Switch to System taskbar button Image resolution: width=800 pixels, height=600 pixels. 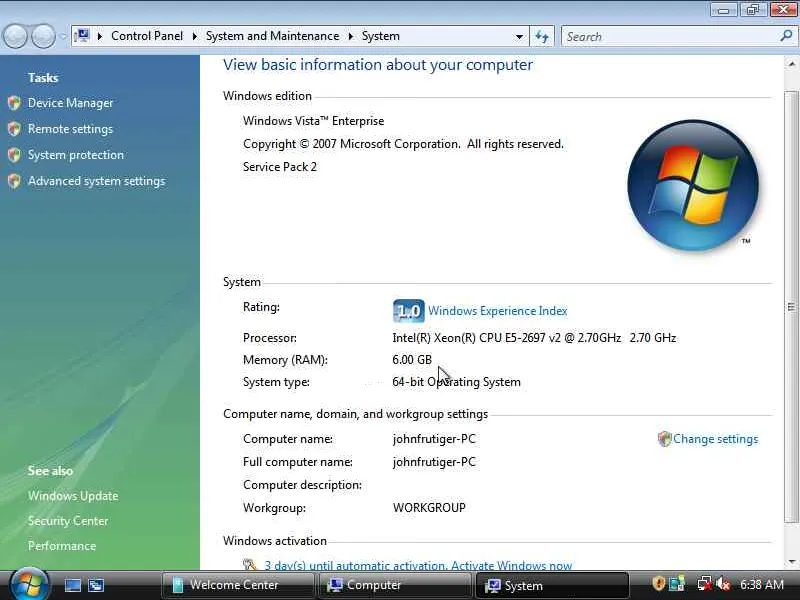(552, 585)
